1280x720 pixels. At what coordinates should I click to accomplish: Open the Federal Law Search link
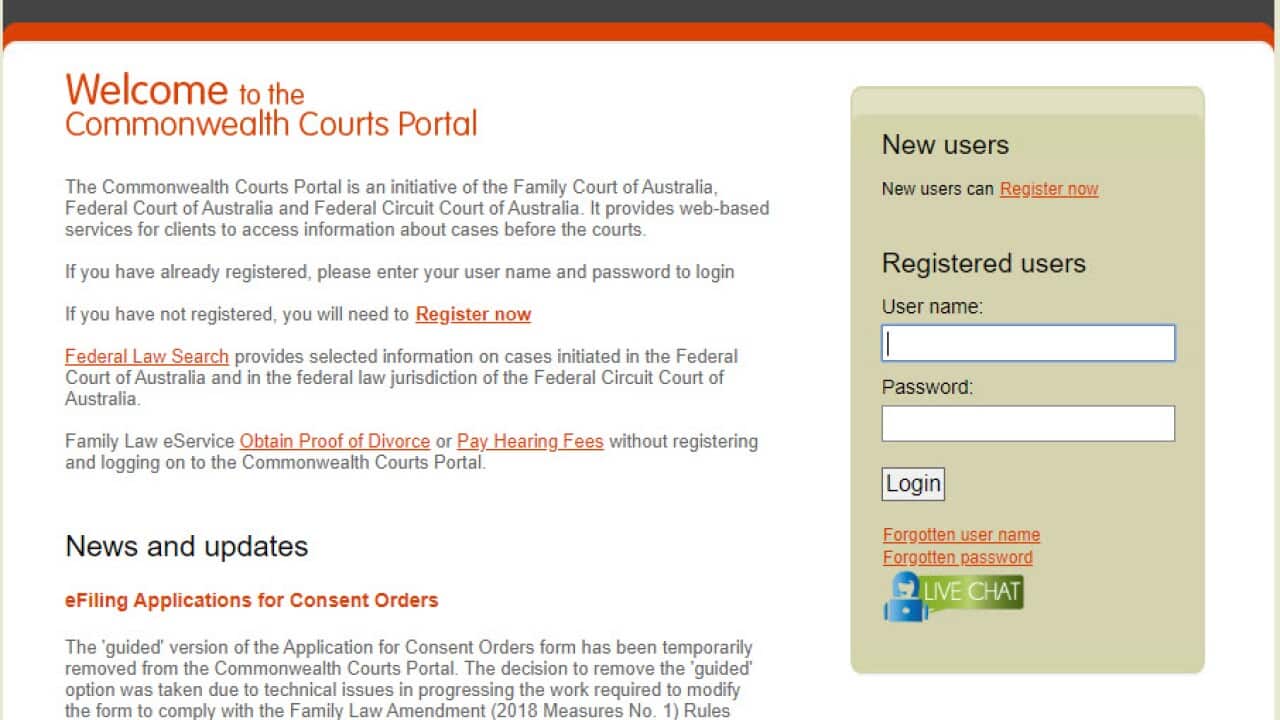(147, 356)
